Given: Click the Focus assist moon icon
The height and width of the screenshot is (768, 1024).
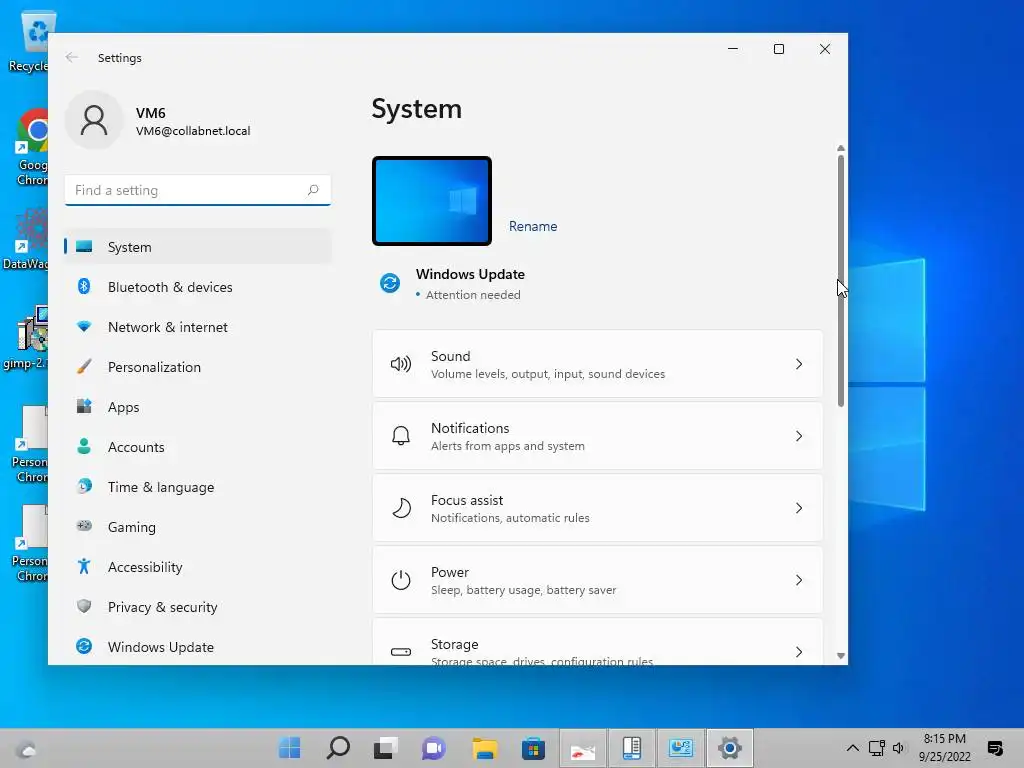Looking at the screenshot, I should (x=400, y=507).
